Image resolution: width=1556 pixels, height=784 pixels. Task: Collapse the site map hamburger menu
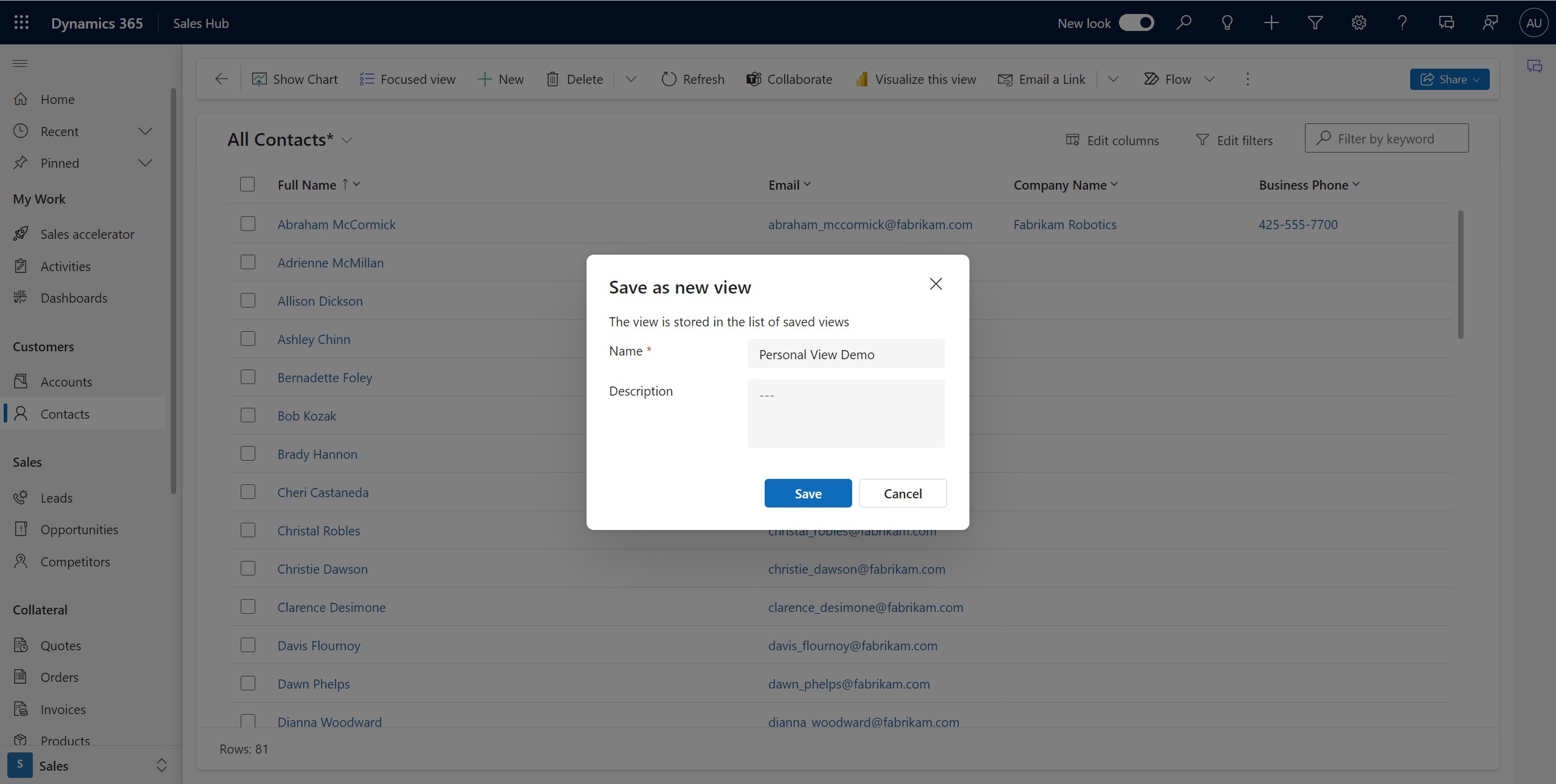point(20,63)
